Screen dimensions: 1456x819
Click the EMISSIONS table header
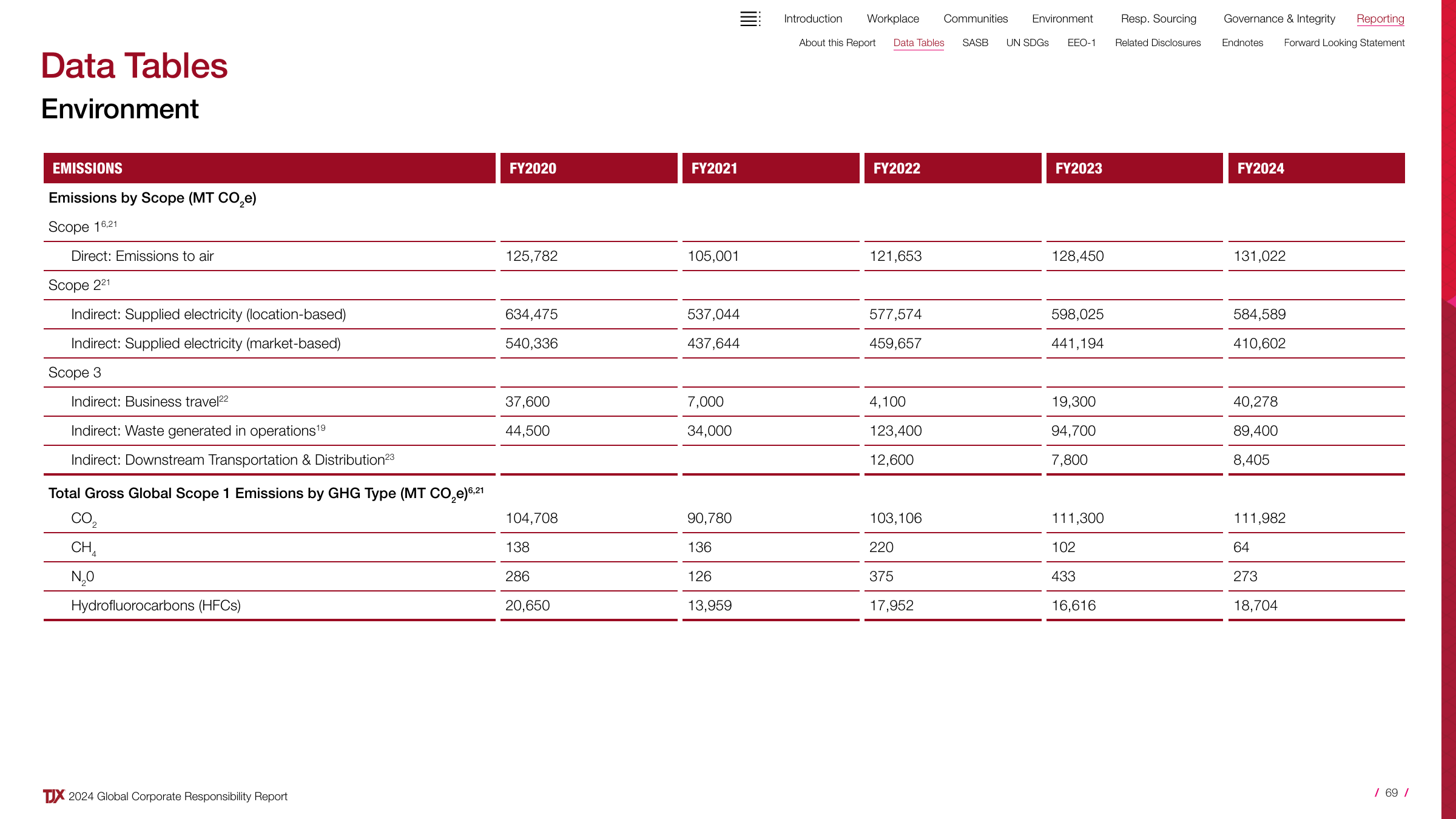click(x=269, y=168)
